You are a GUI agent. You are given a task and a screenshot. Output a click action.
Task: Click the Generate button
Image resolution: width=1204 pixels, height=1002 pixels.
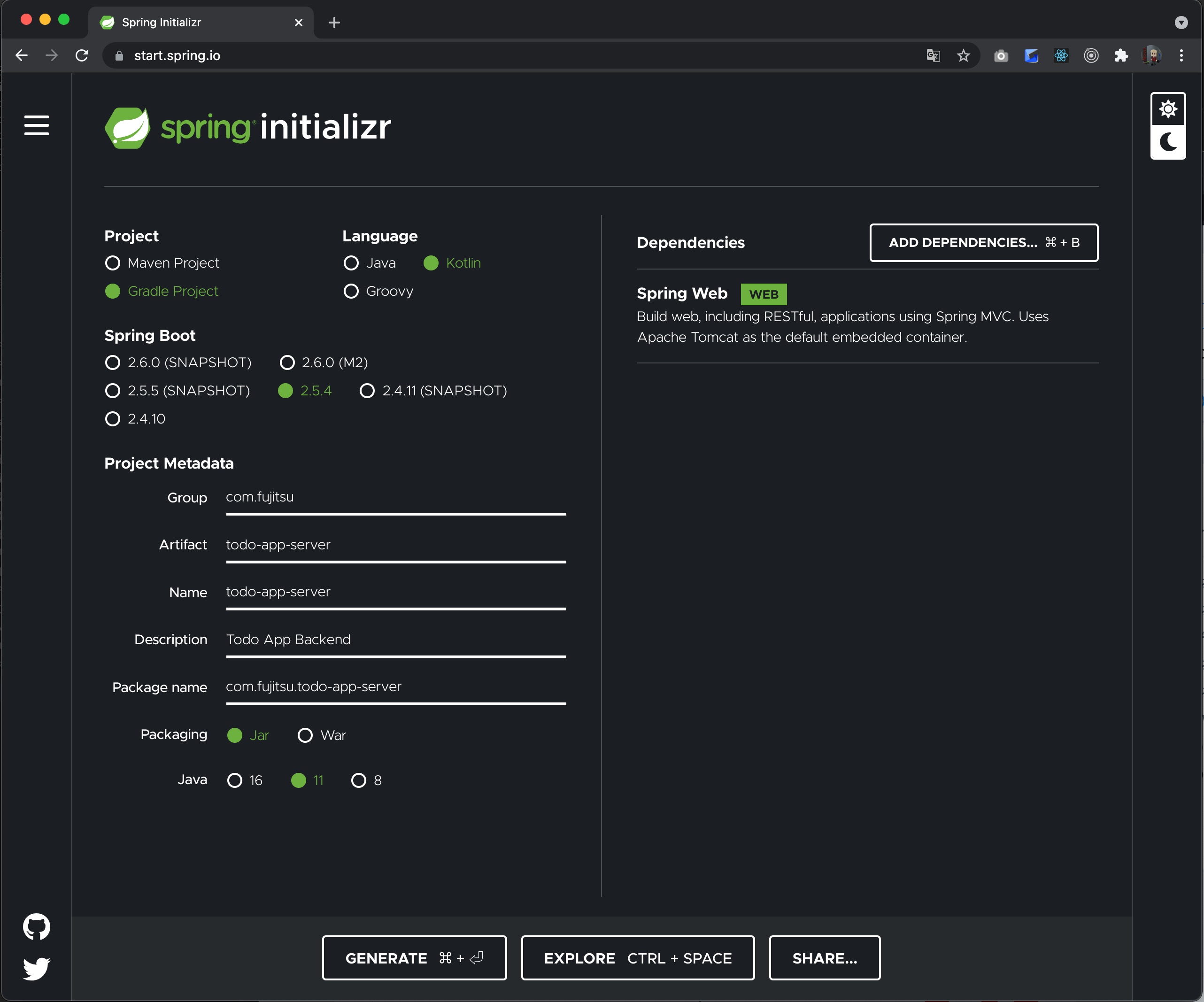click(x=415, y=958)
